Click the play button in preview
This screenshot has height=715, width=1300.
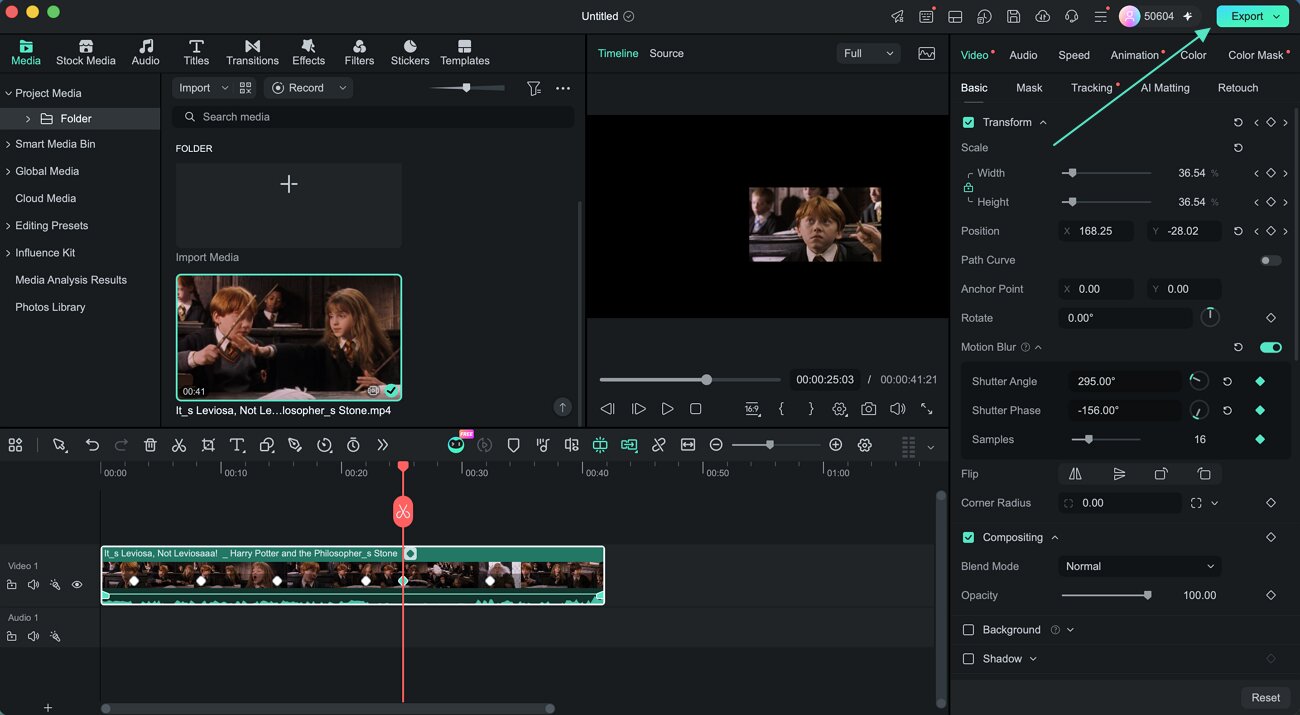pos(667,409)
